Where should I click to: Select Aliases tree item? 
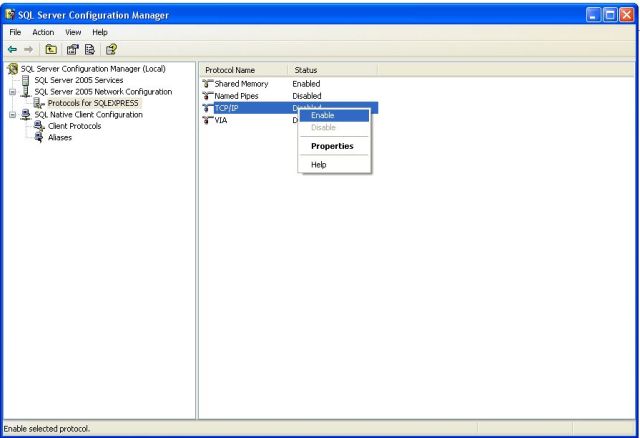[x=60, y=138]
